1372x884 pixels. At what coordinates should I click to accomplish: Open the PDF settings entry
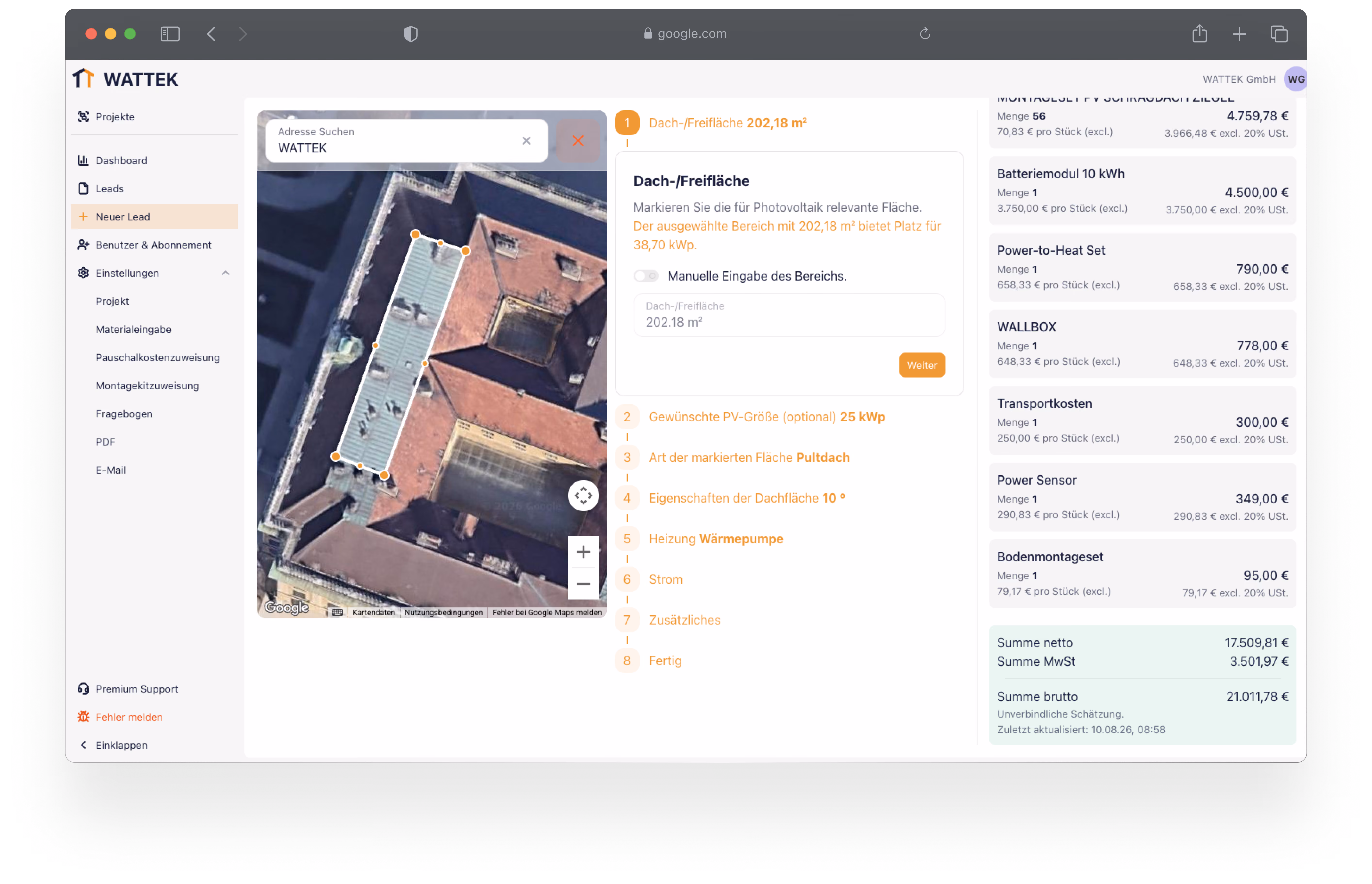click(106, 442)
